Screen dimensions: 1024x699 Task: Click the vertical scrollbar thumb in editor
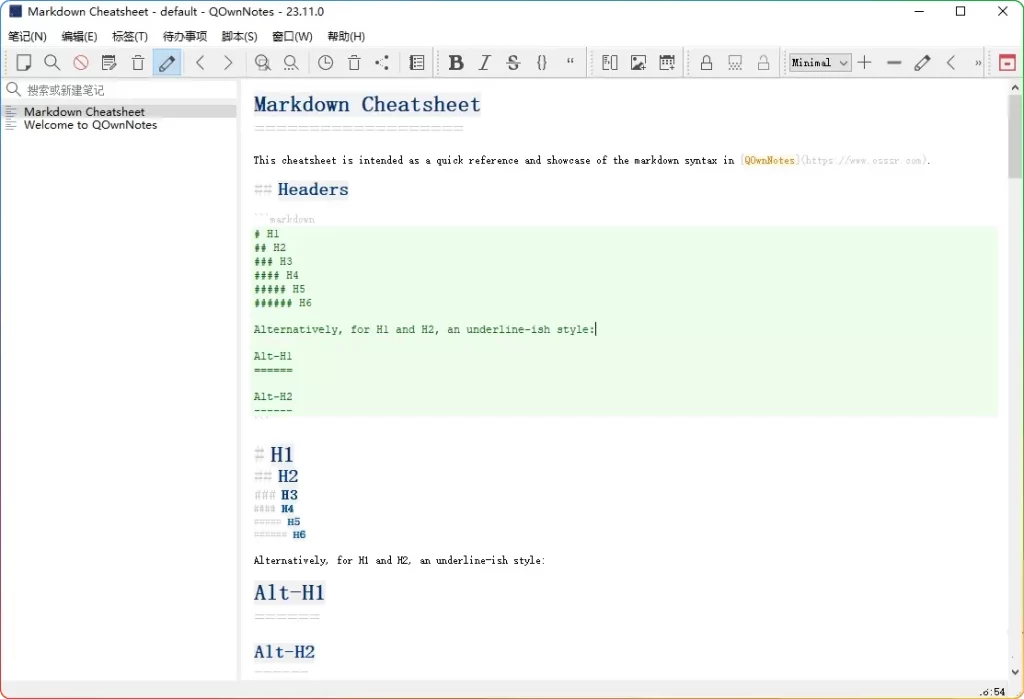[1015, 137]
